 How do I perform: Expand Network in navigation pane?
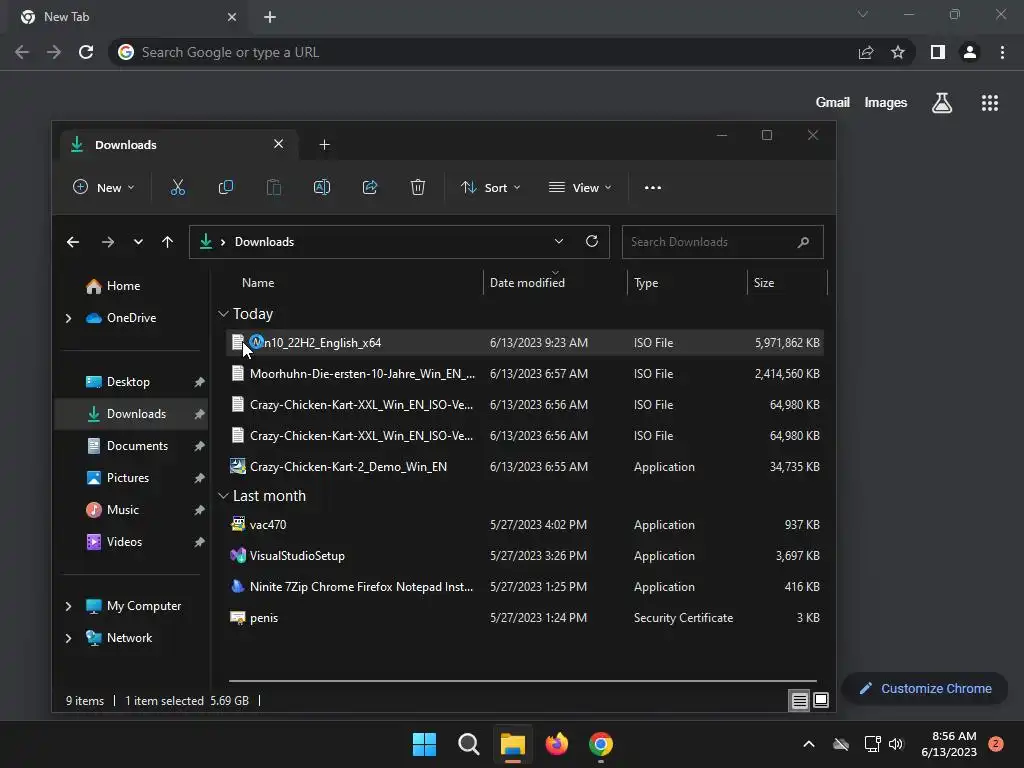click(68, 638)
